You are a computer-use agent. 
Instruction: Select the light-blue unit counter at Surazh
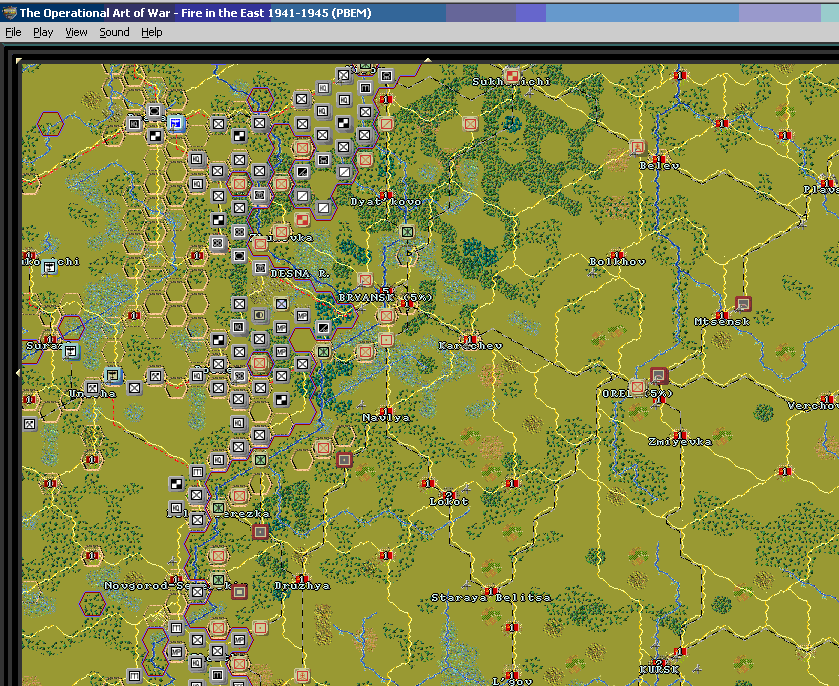[70, 351]
